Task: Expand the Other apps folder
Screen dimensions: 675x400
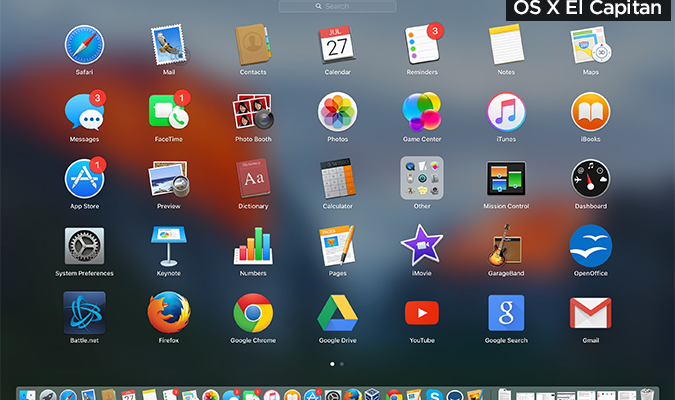Action: (422, 178)
